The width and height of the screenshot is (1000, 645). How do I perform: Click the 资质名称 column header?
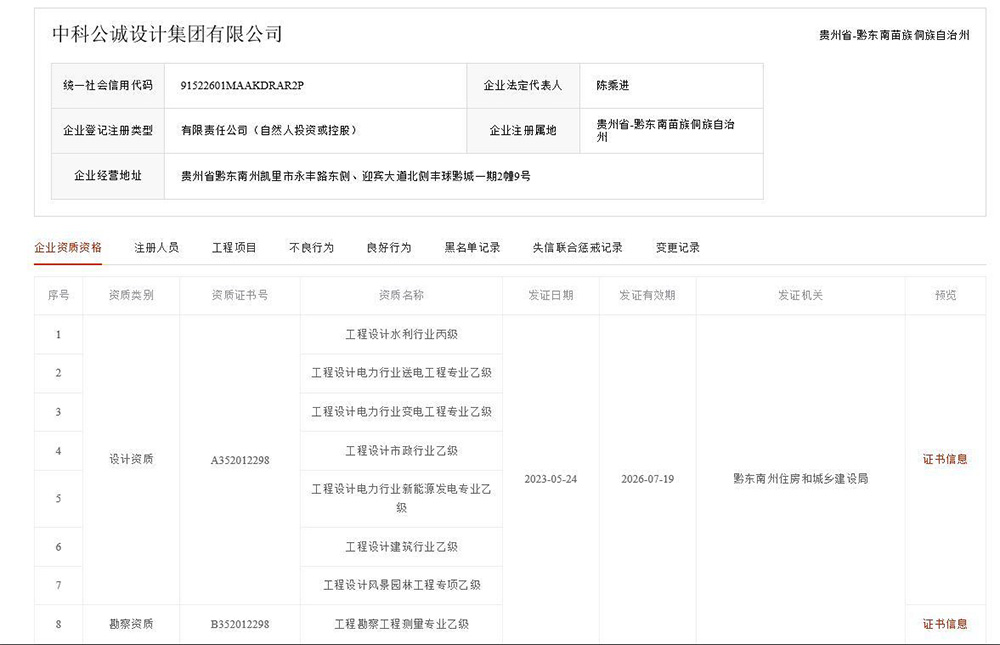coord(401,295)
